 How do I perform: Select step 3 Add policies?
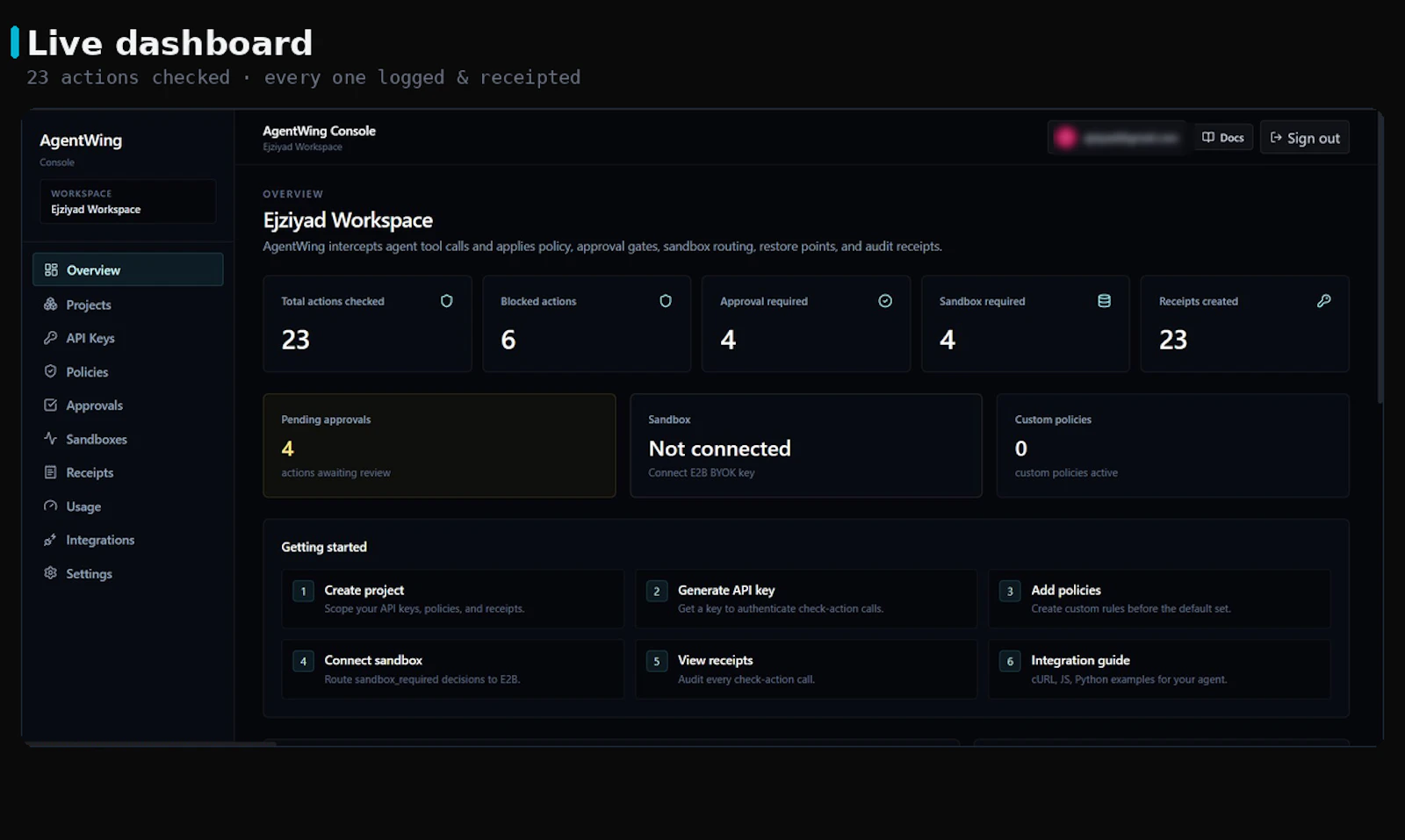(x=1159, y=599)
